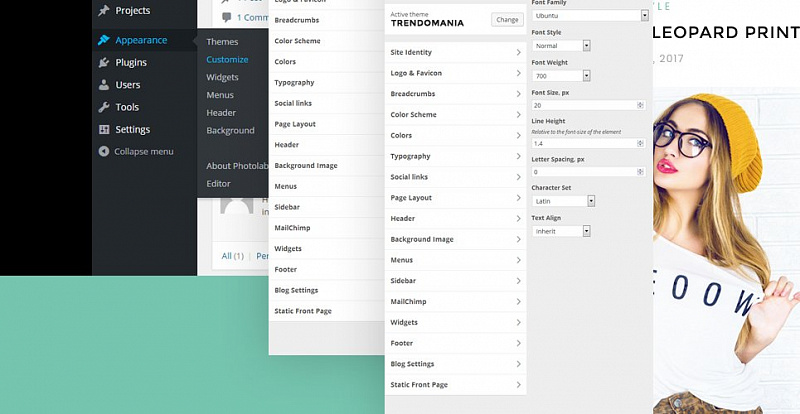Click the LEOPARD PRINT post title
Viewport: 800px width, 414px height.
[726, 32]
